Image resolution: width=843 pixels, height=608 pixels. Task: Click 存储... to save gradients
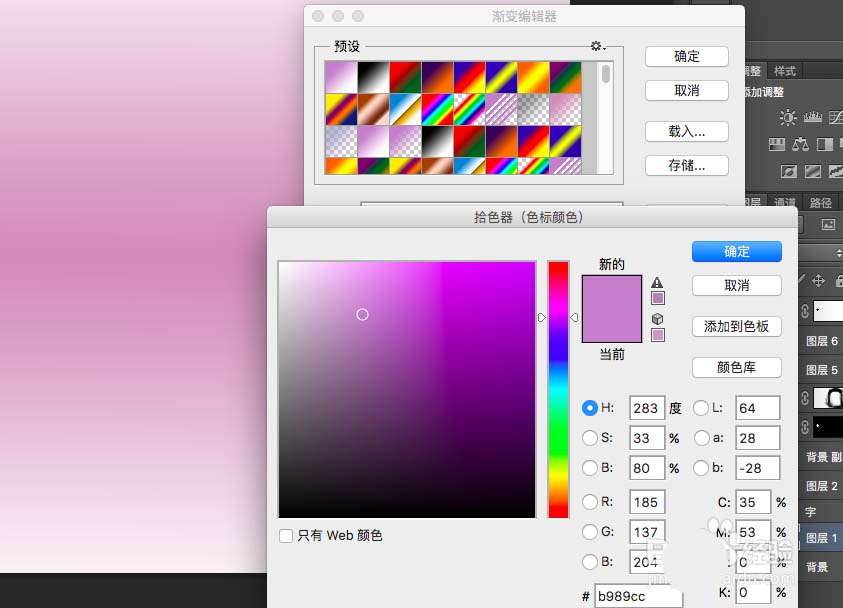pyautogui.click(x=687, y=165)
